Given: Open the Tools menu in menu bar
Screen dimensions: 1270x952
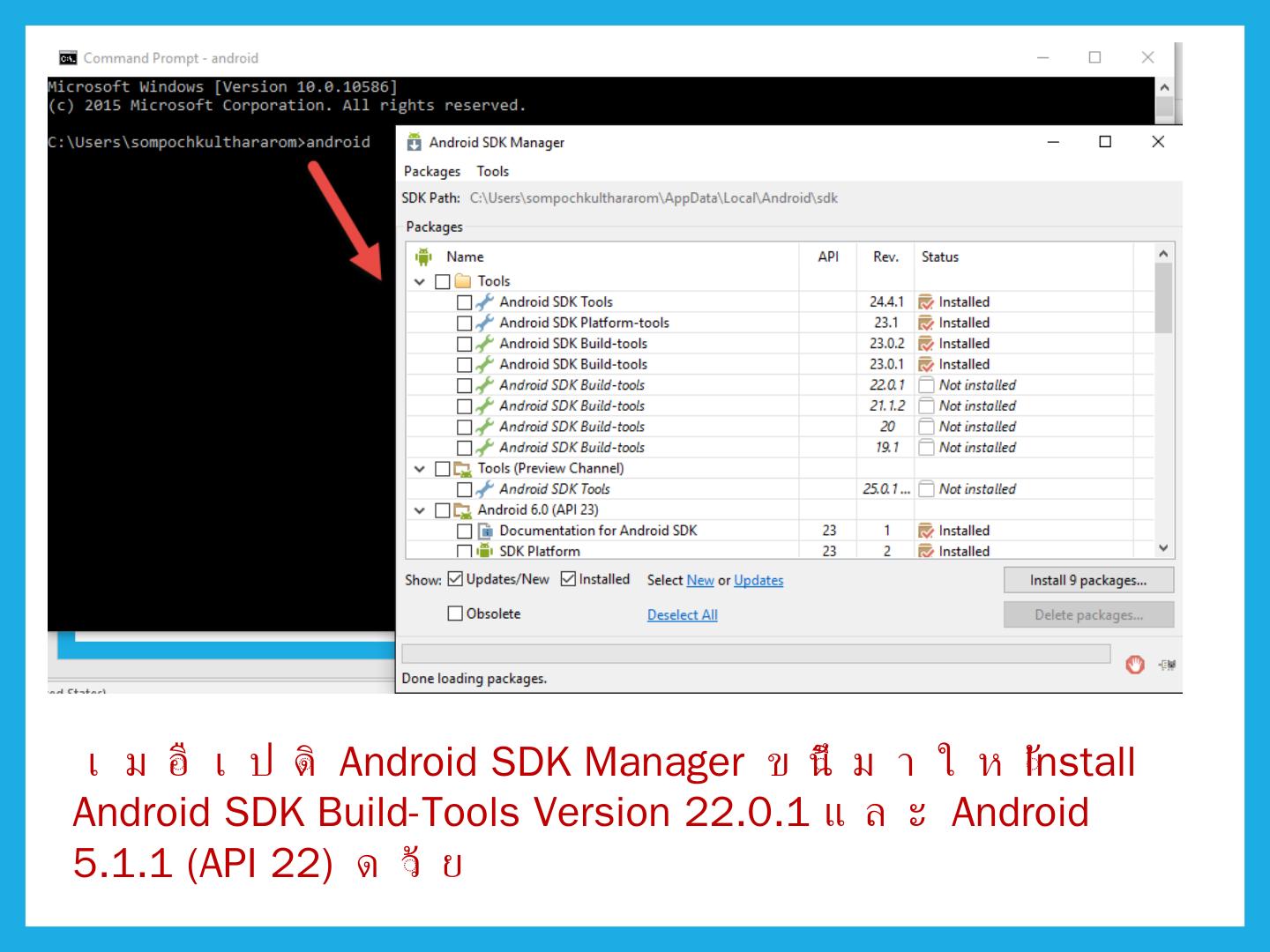Looking at the screenshot, I should click(493, 172).
